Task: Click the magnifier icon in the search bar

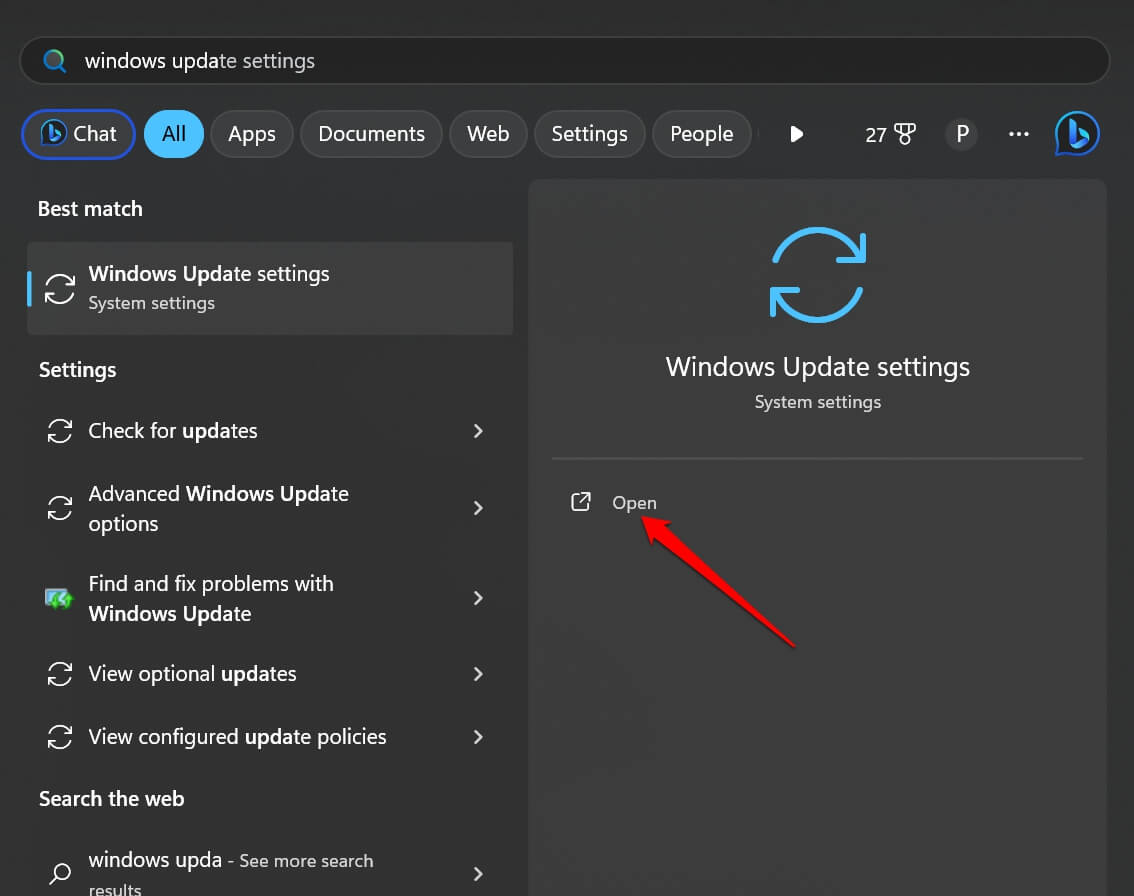Action: tap(55, 60)
